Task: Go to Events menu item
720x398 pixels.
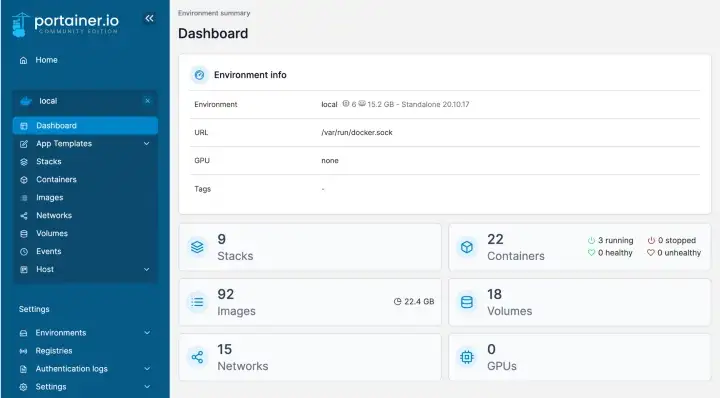Action: point(85,252)
